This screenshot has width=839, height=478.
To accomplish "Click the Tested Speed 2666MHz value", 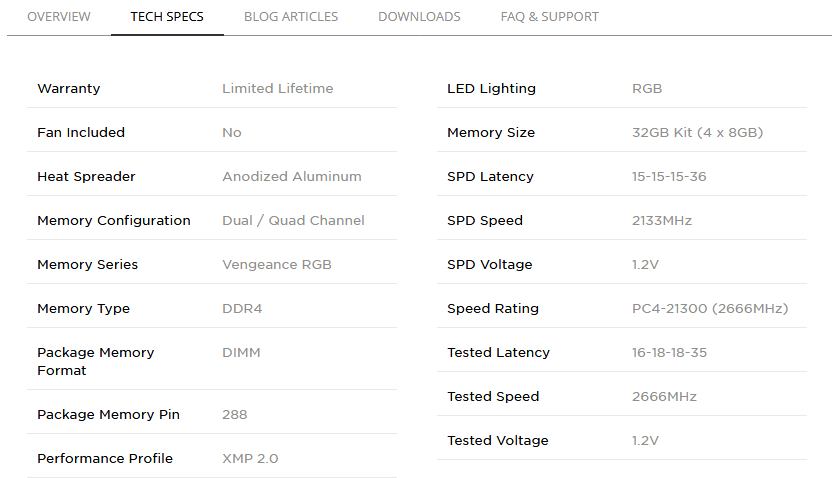I will 664,397.
